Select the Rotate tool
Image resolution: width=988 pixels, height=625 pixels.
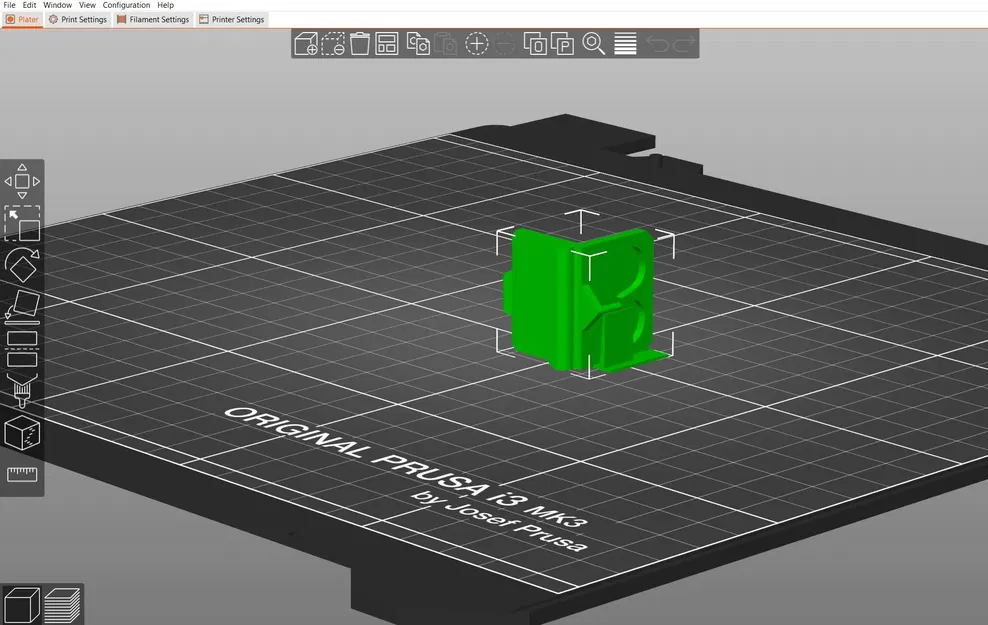click(x=22, y=266)
